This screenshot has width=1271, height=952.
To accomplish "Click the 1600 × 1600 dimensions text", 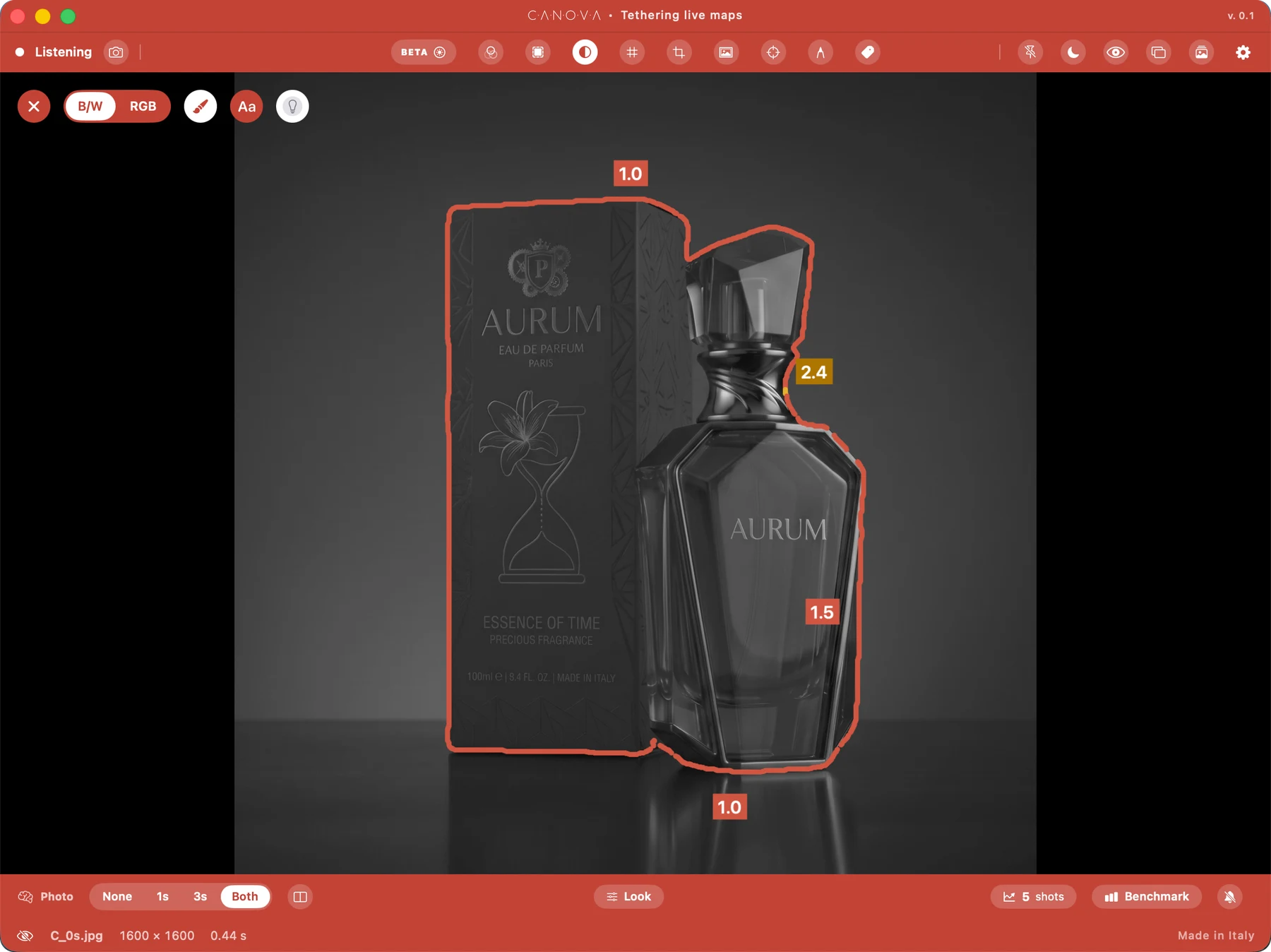I will pos(157,936).
